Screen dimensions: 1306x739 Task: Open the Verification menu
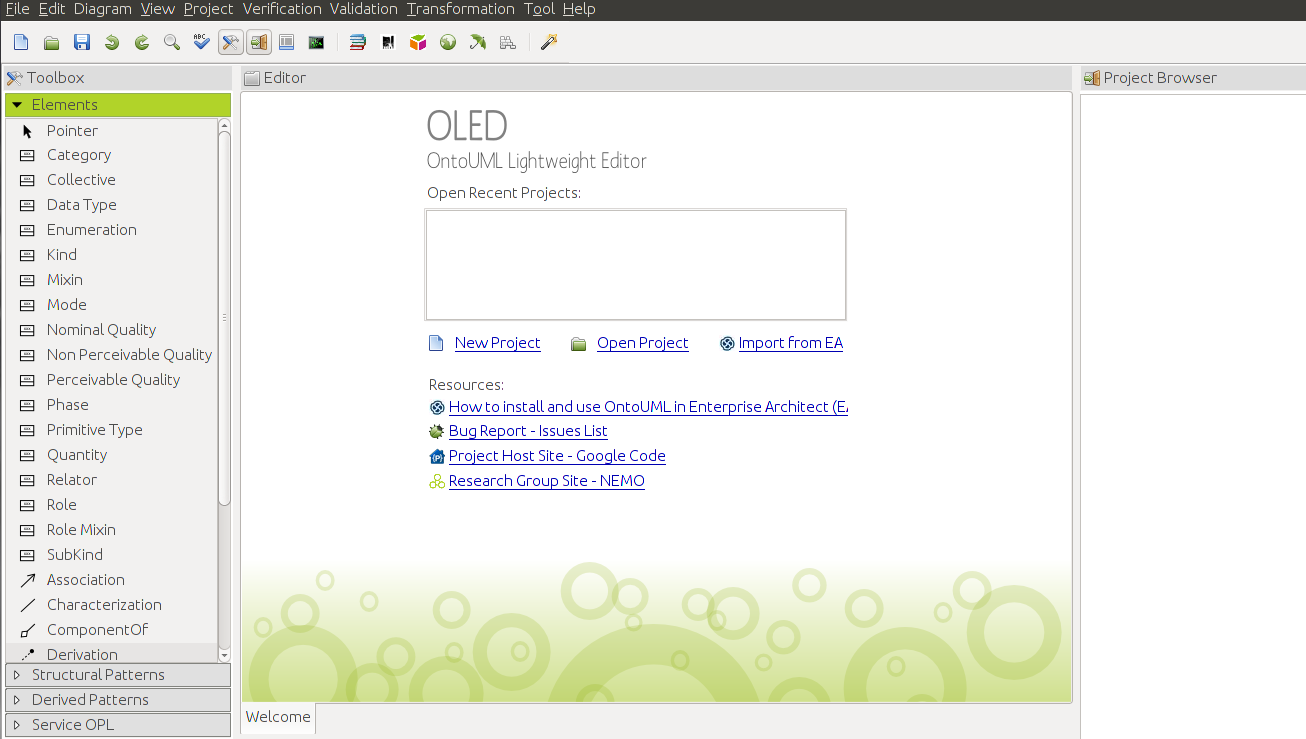coord(282,9)
